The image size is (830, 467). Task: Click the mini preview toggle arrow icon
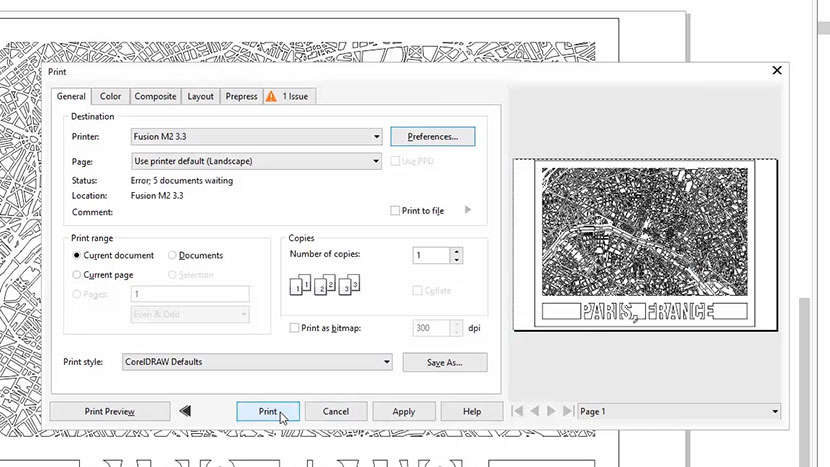(x=185, y=411)
